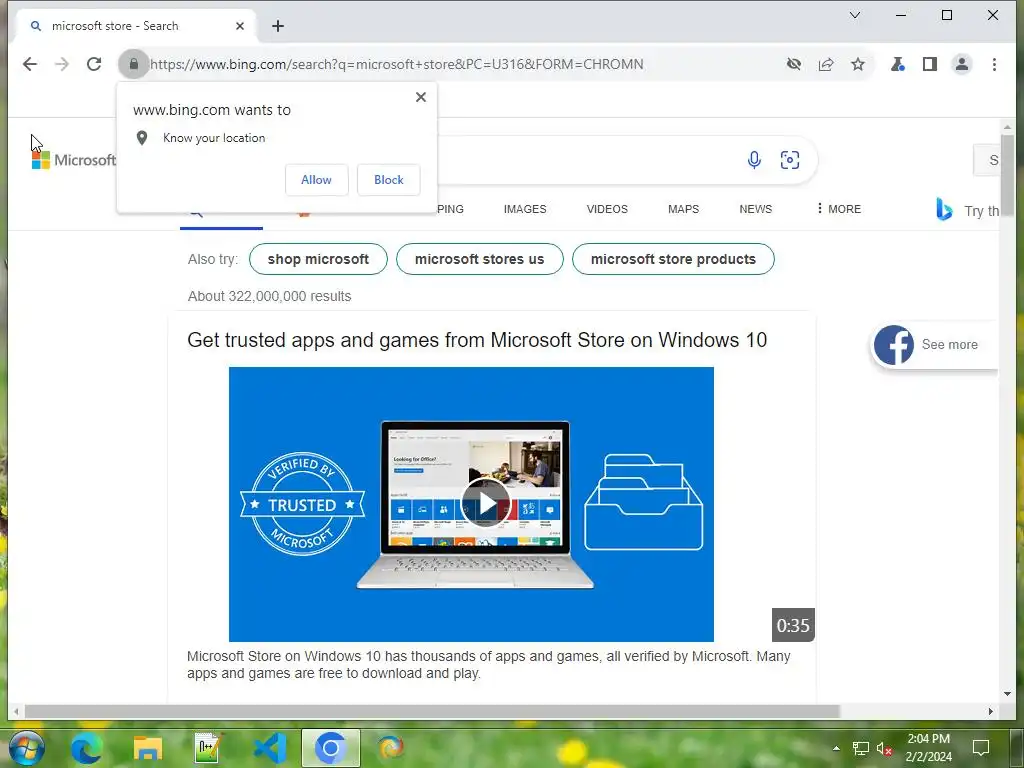The height and width of the screenshot is (768, 1024).
Task: Click the video duration badge 0:35
Action: (793, 625)
